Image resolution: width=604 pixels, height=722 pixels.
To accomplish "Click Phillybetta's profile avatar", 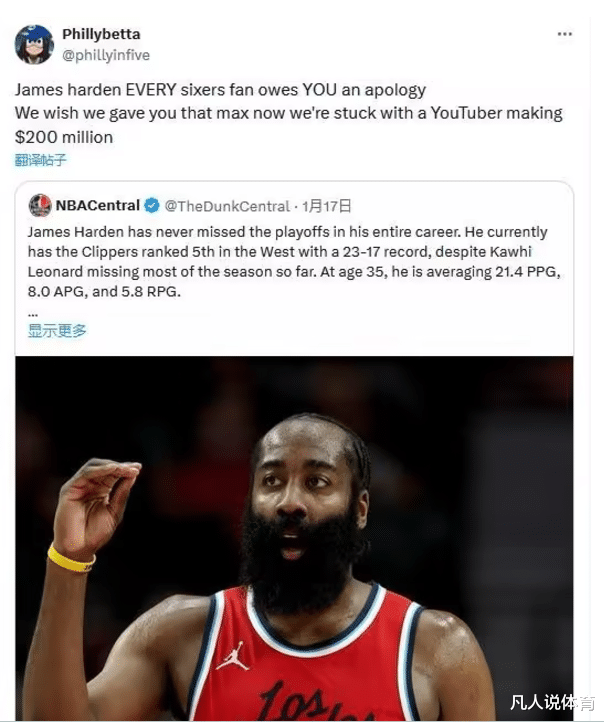I will [34, 45].
